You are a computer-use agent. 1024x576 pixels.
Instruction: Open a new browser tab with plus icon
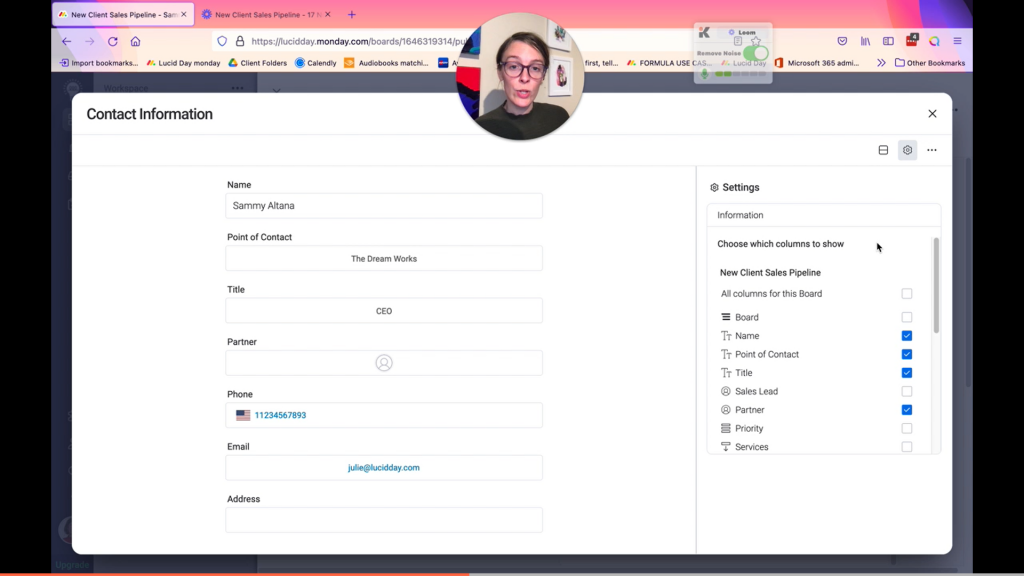pyautogui.click(x=351, y=14)
